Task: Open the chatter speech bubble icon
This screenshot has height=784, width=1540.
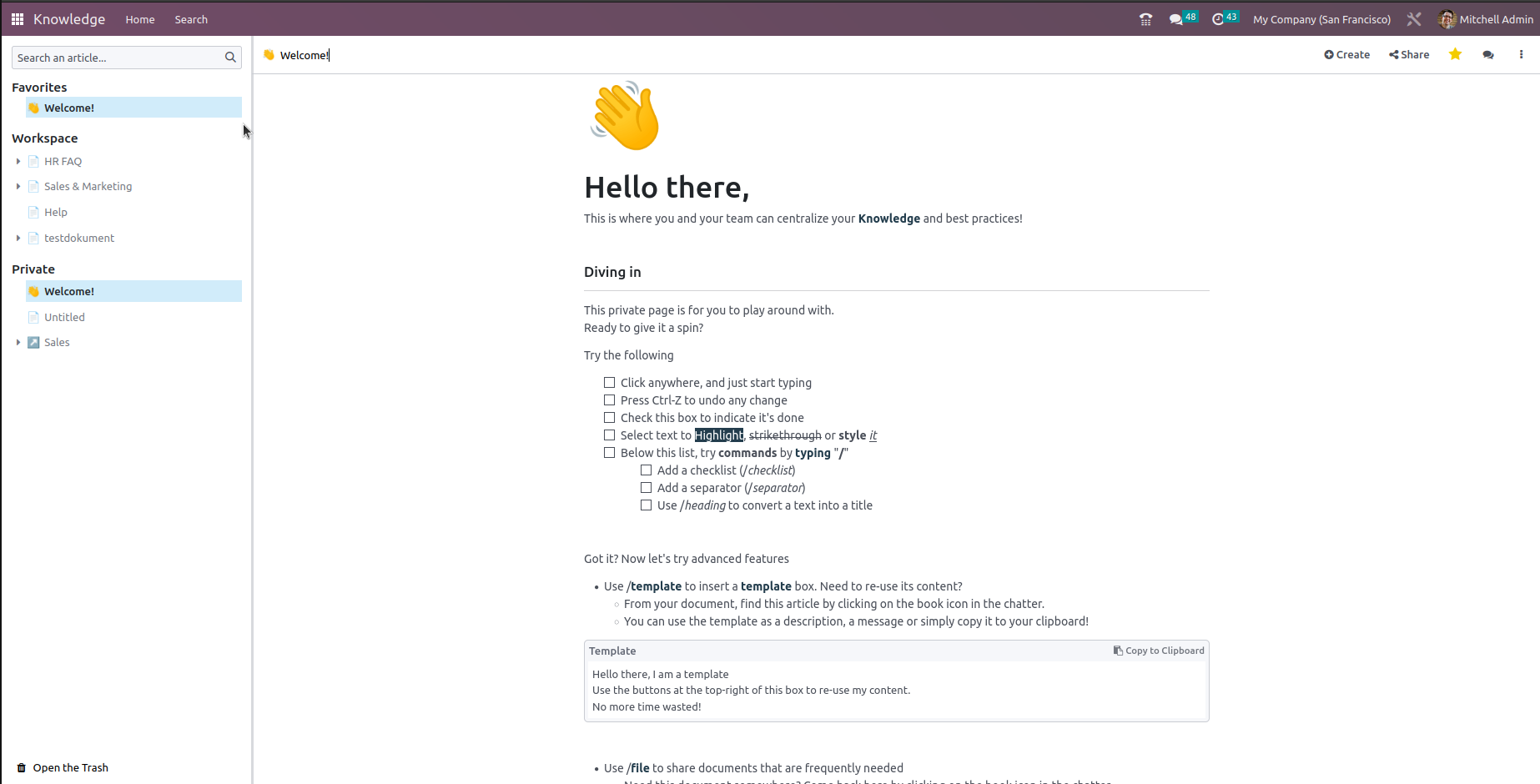Action: click(x=1488, y=55)
